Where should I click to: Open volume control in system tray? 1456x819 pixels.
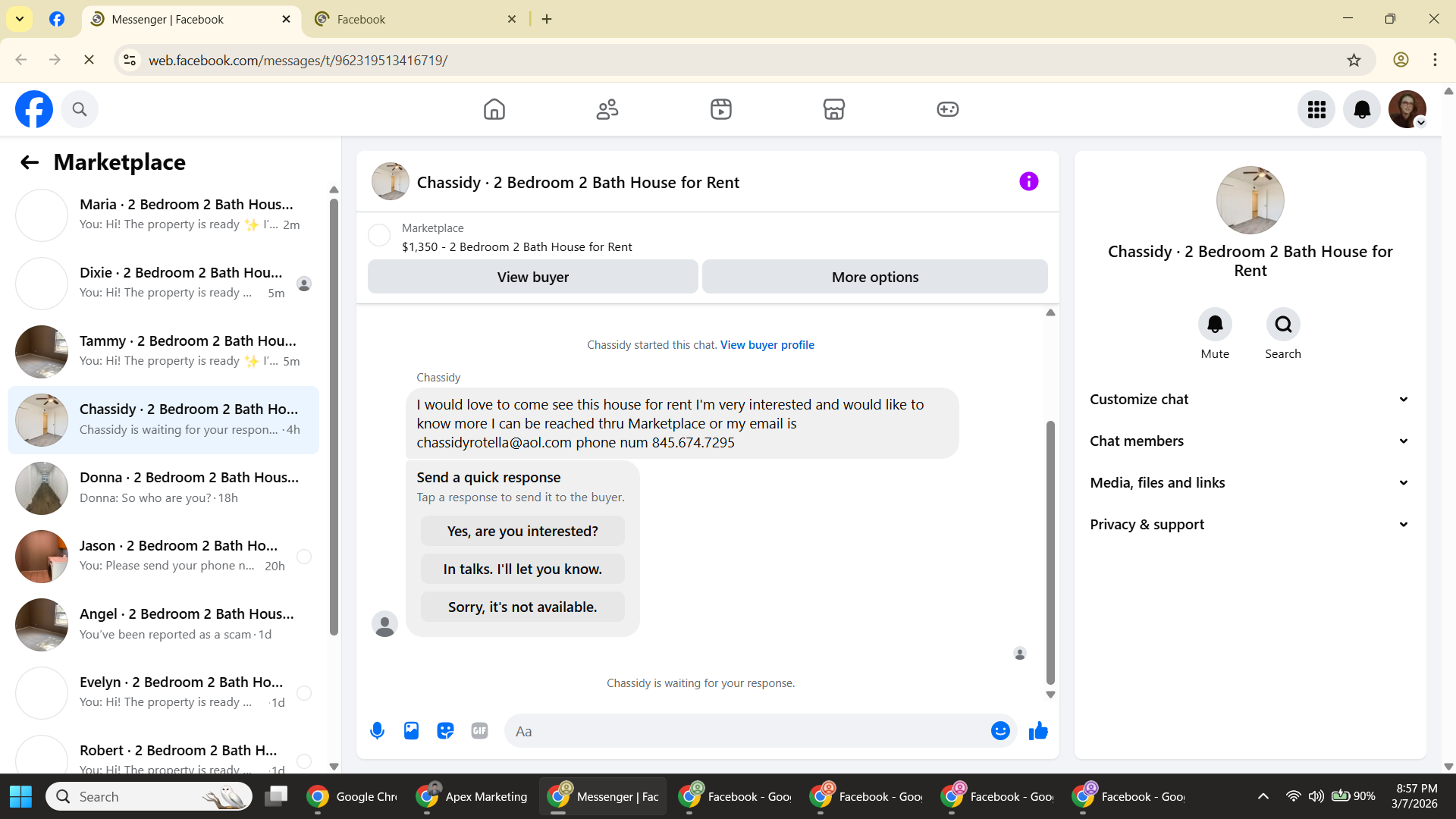coord(1316,796)
